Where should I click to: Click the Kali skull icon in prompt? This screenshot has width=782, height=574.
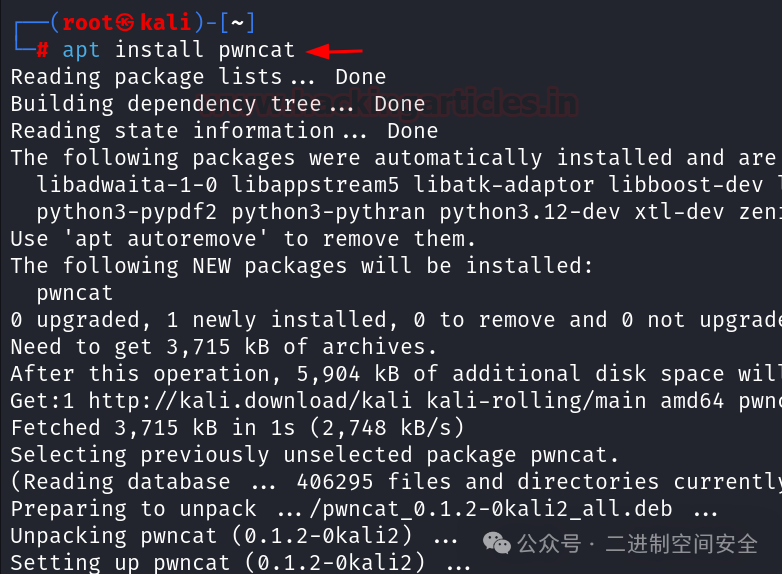(125, 22)
